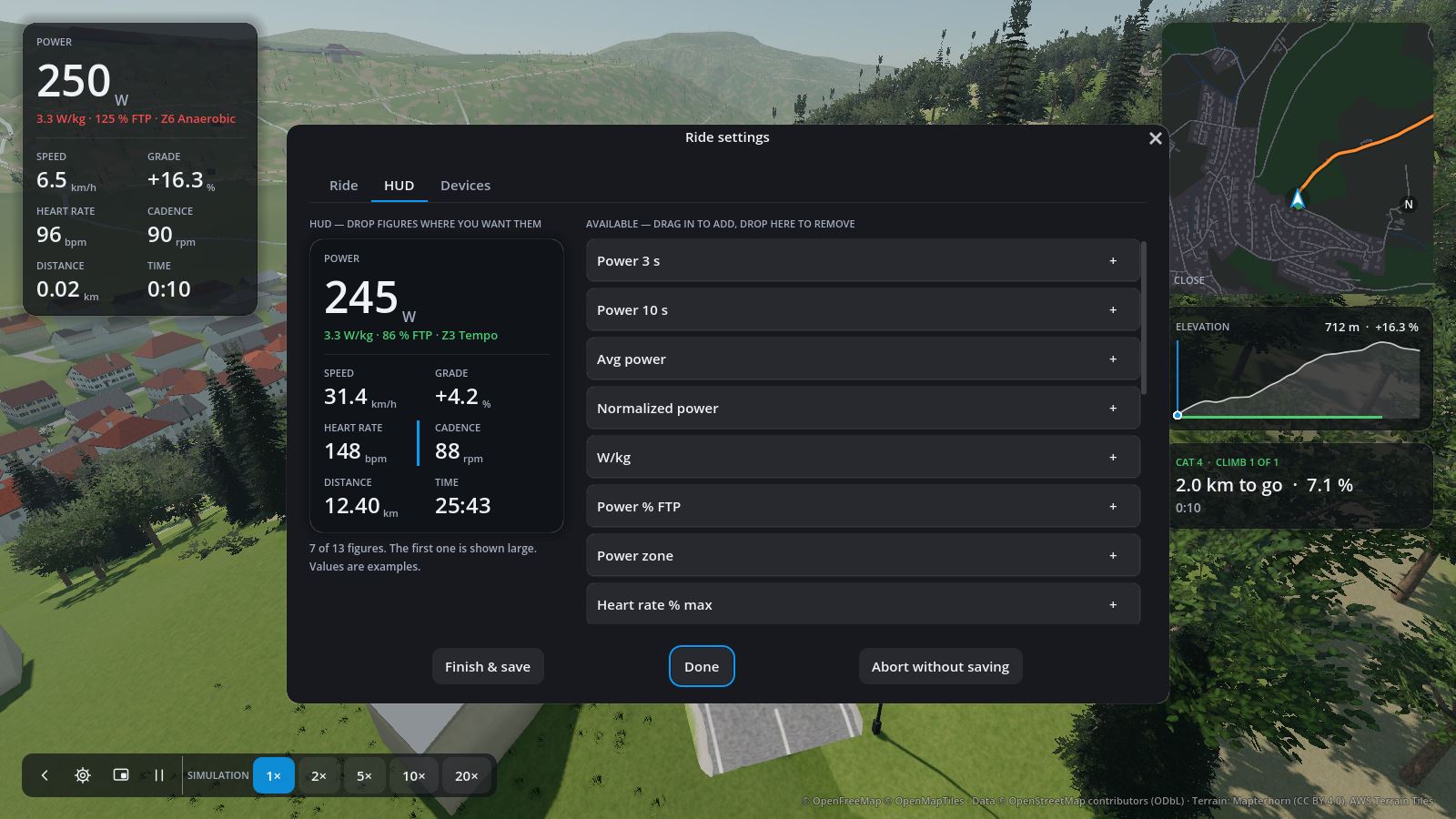
Task: Select 2× simulation speed
Action: pyautogui.click(x=318, y=775)
